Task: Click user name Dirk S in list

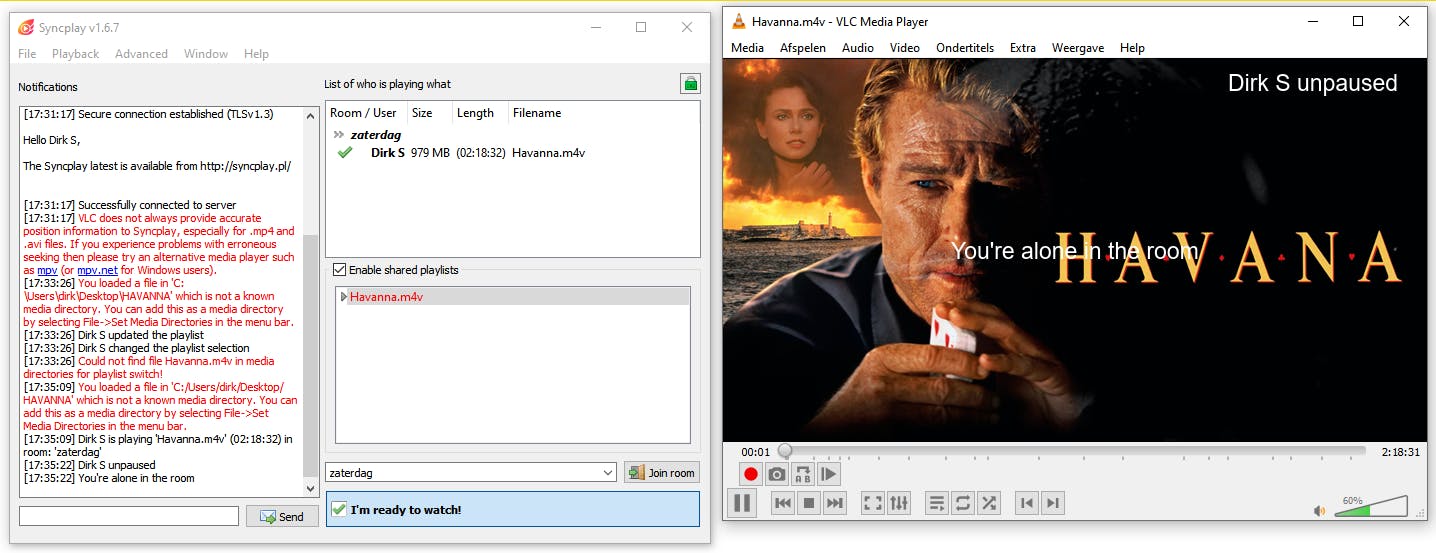Action: tap(387, 153)
